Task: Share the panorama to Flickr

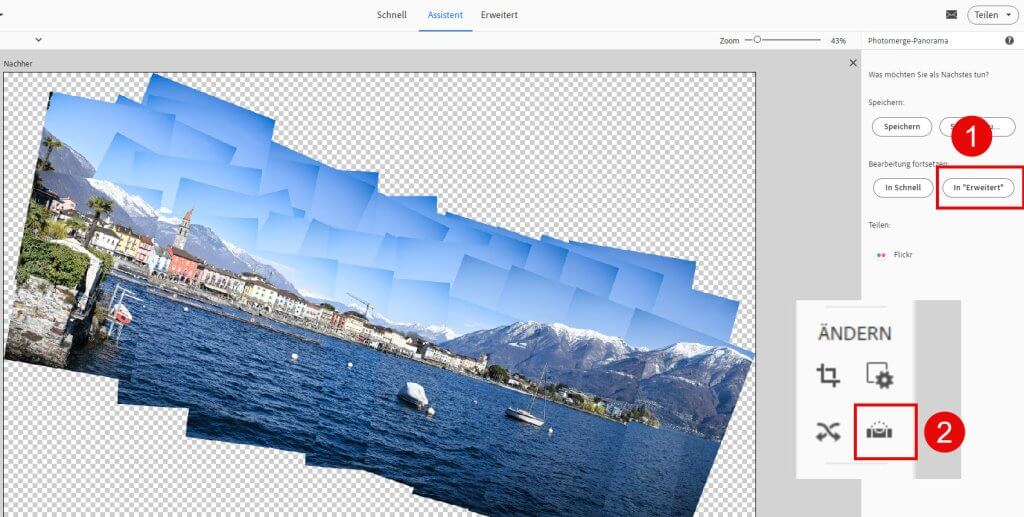Action: point(895,255)
